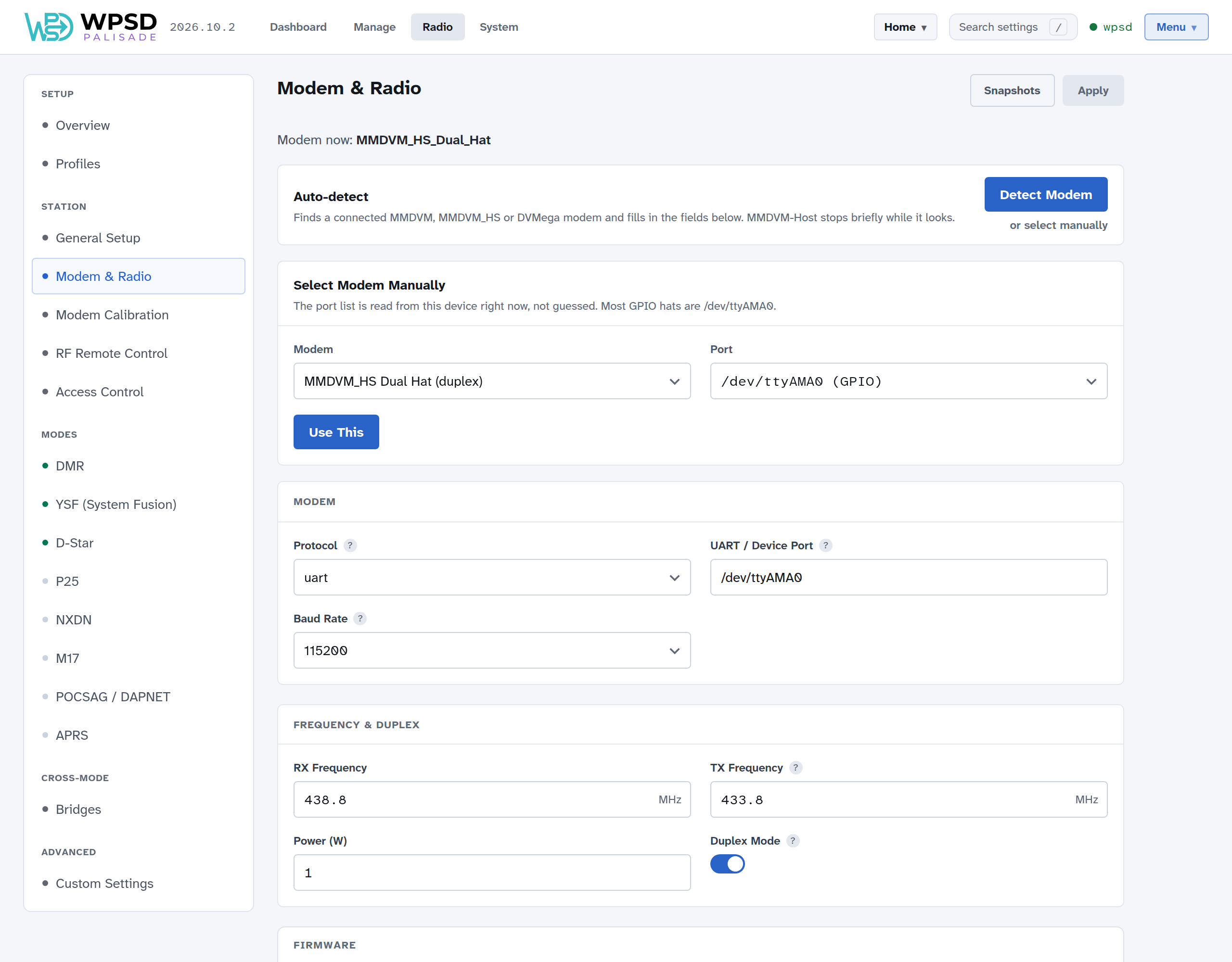Click the WPSD Palisade logo

91,27
